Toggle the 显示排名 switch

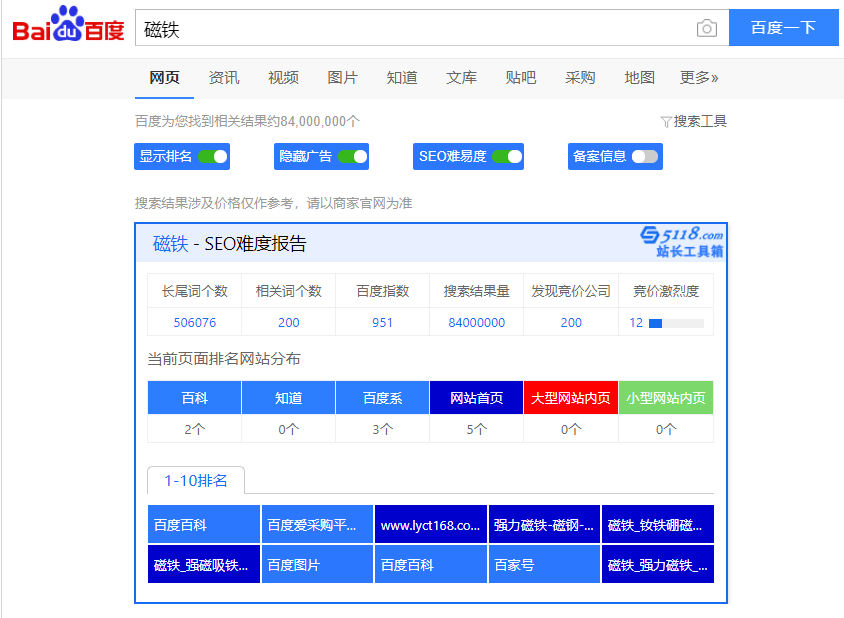click(213, 157)
